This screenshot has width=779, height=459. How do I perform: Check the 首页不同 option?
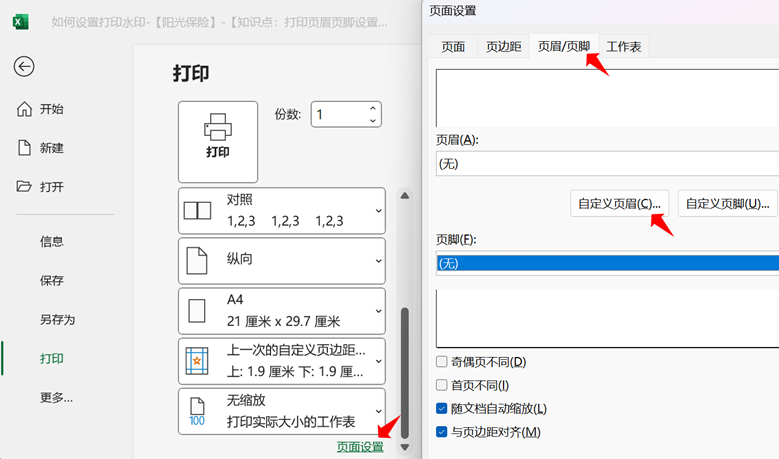(x=442, y=385)
